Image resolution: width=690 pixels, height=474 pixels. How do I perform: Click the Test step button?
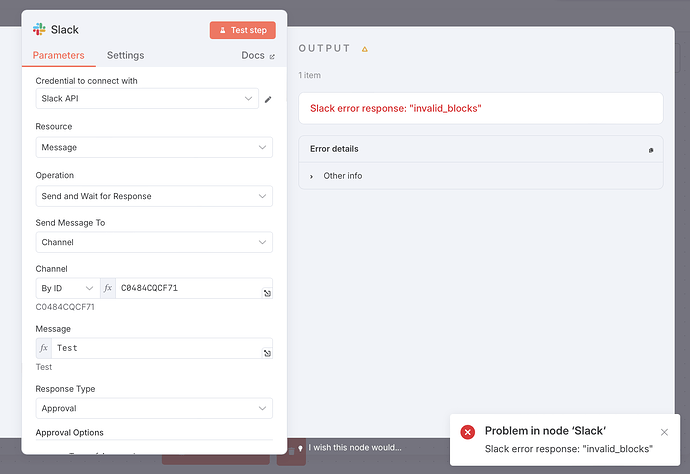[243, 30]
